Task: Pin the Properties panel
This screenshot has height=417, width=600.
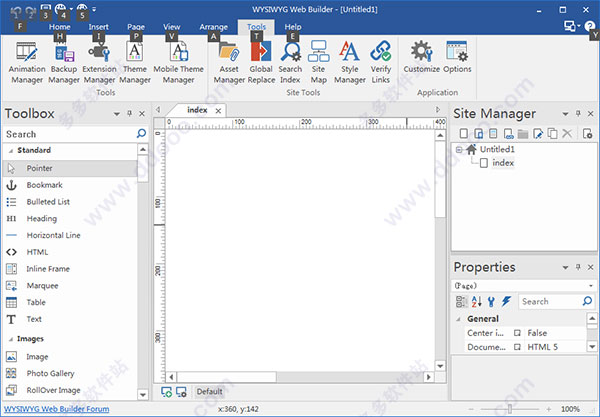Action: [578, 267]
